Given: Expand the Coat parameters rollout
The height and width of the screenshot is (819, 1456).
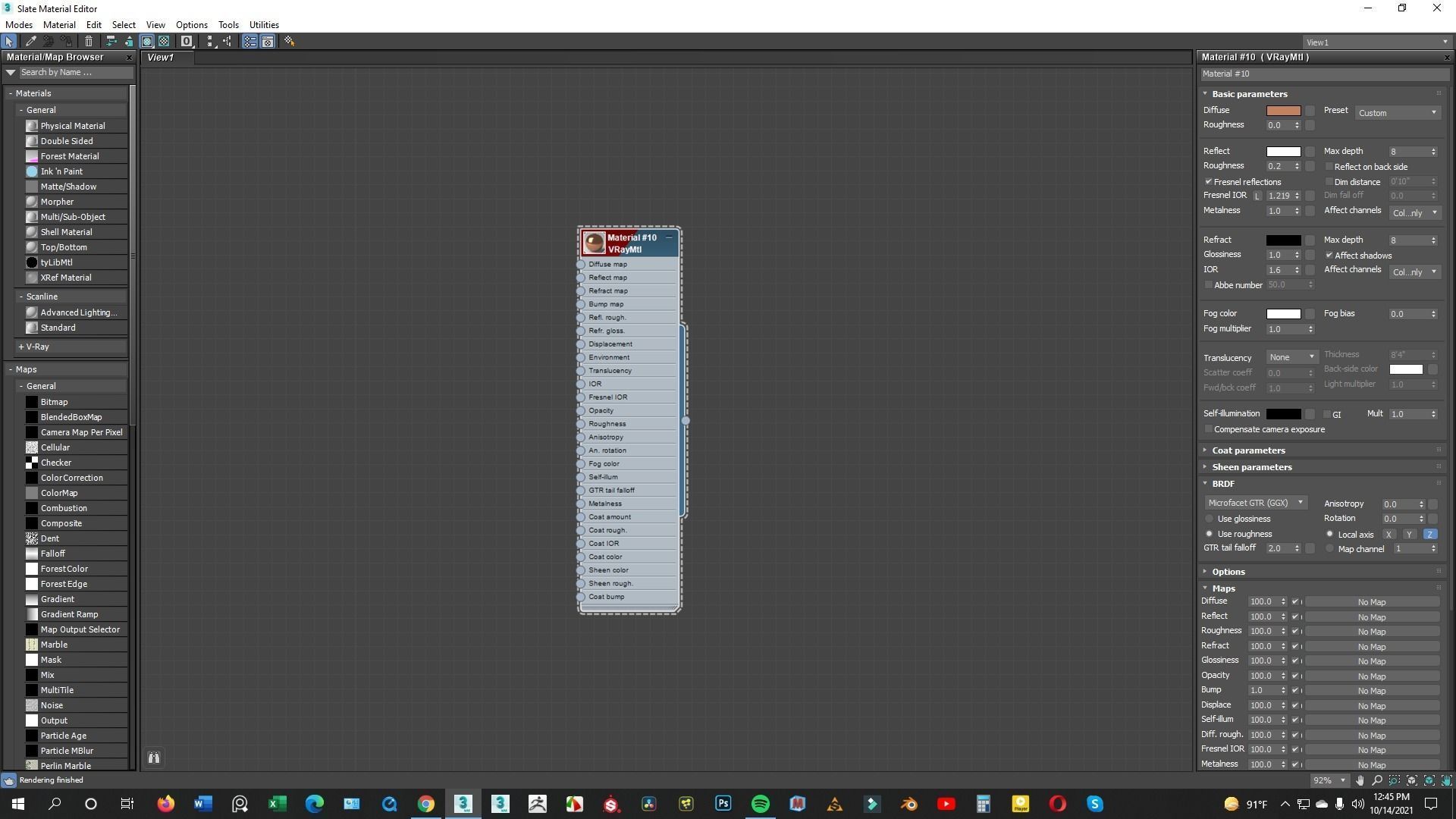Looking at the screenshot, I should [x=1248, y=450].
